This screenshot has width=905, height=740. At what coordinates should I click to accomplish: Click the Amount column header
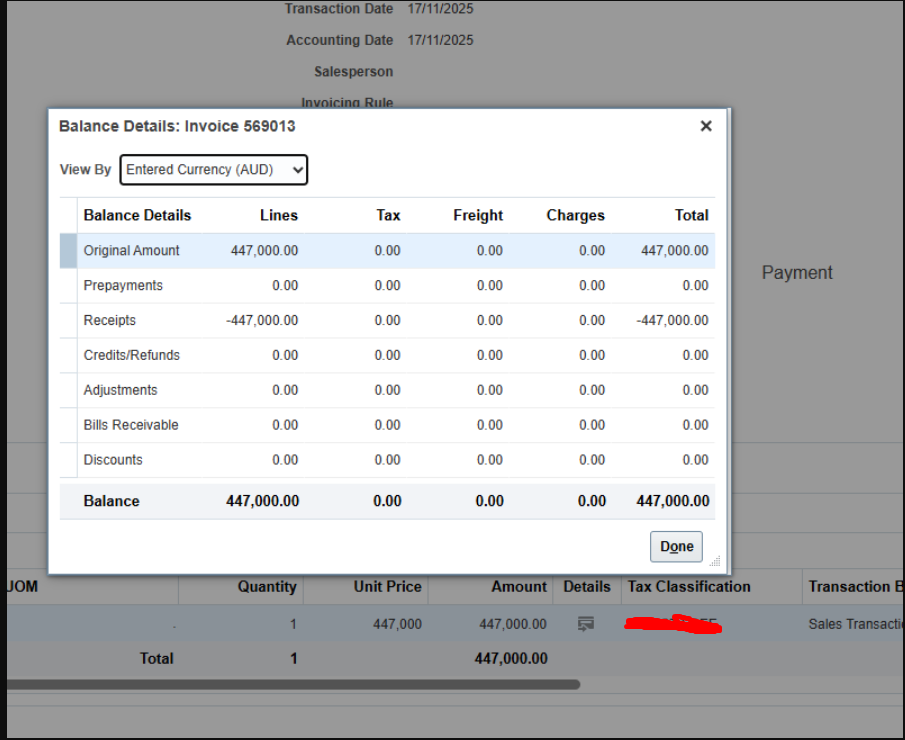[x=519, y=586]
